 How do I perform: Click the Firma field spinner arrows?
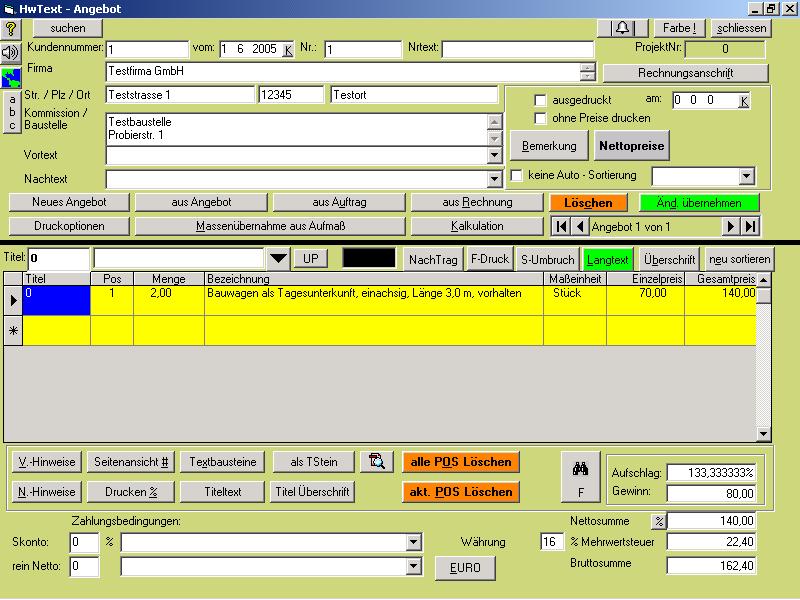point(588,72)
